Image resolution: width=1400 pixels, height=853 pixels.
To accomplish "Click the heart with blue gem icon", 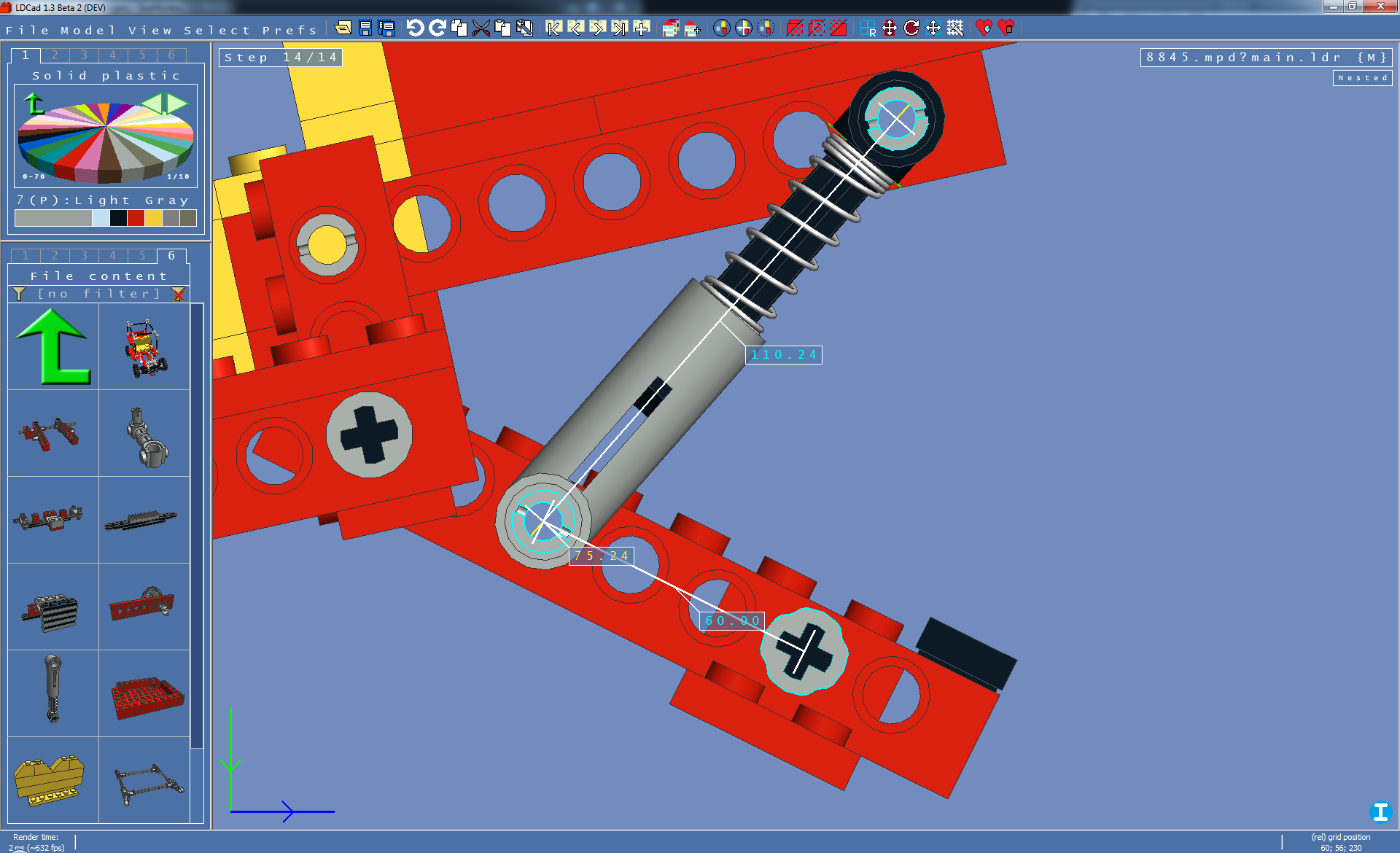I will coord(984,28).
